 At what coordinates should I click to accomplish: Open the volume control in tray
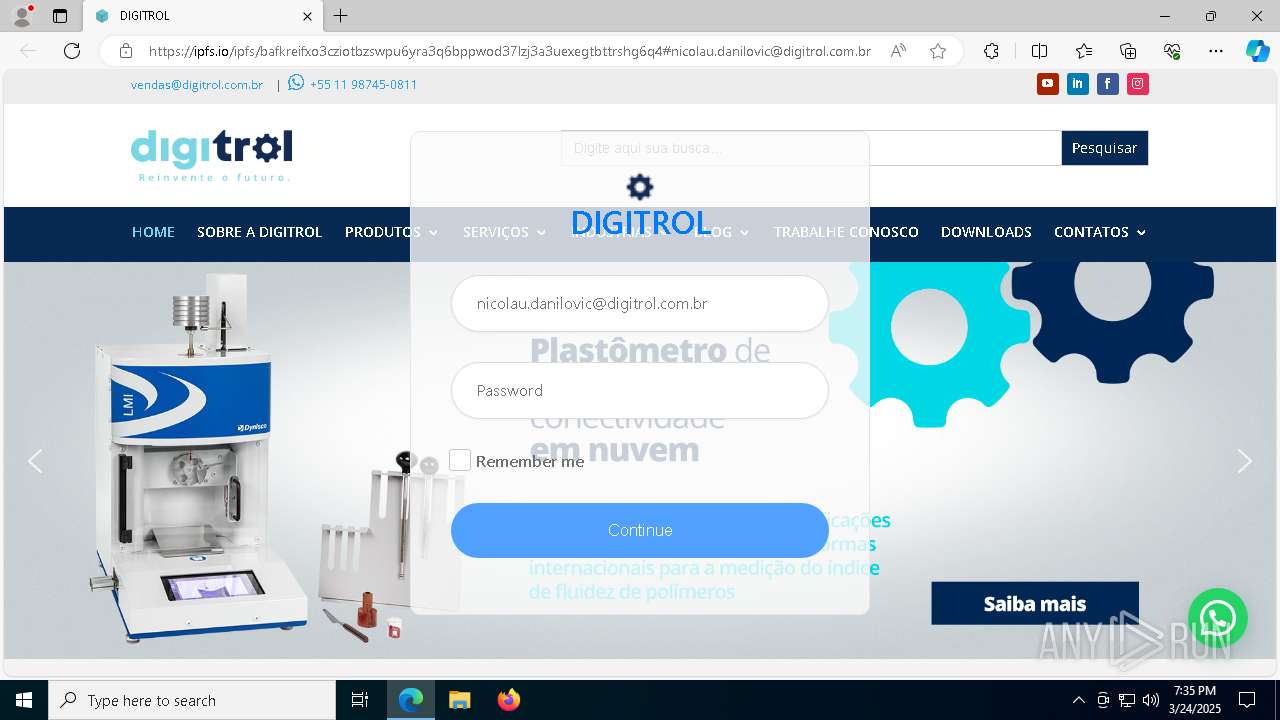click(x=1150, y=700)
